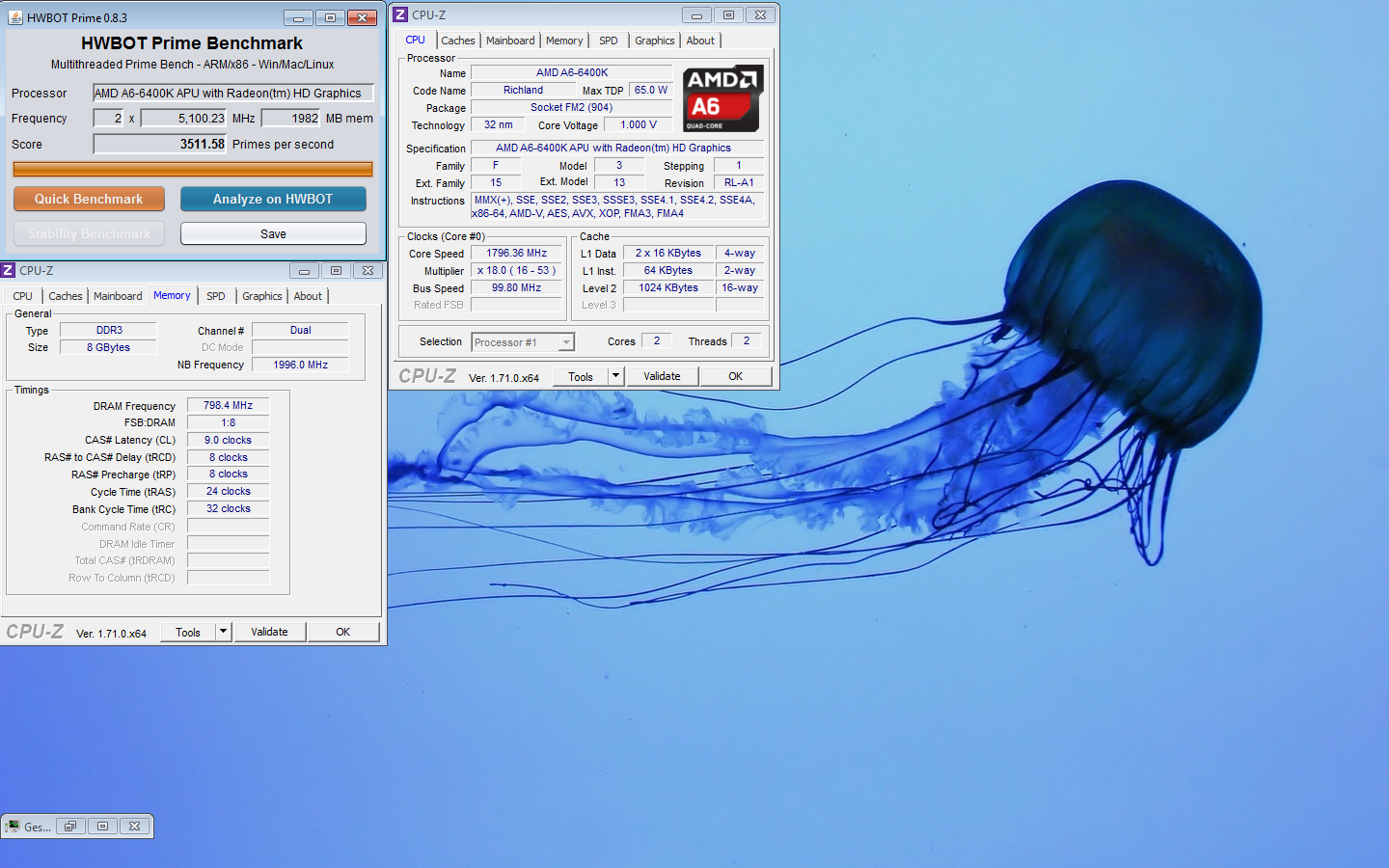Click the Core Speed value 1796.36 MHz
This screenshot has width=1389, height=868.
coord(516,253)
